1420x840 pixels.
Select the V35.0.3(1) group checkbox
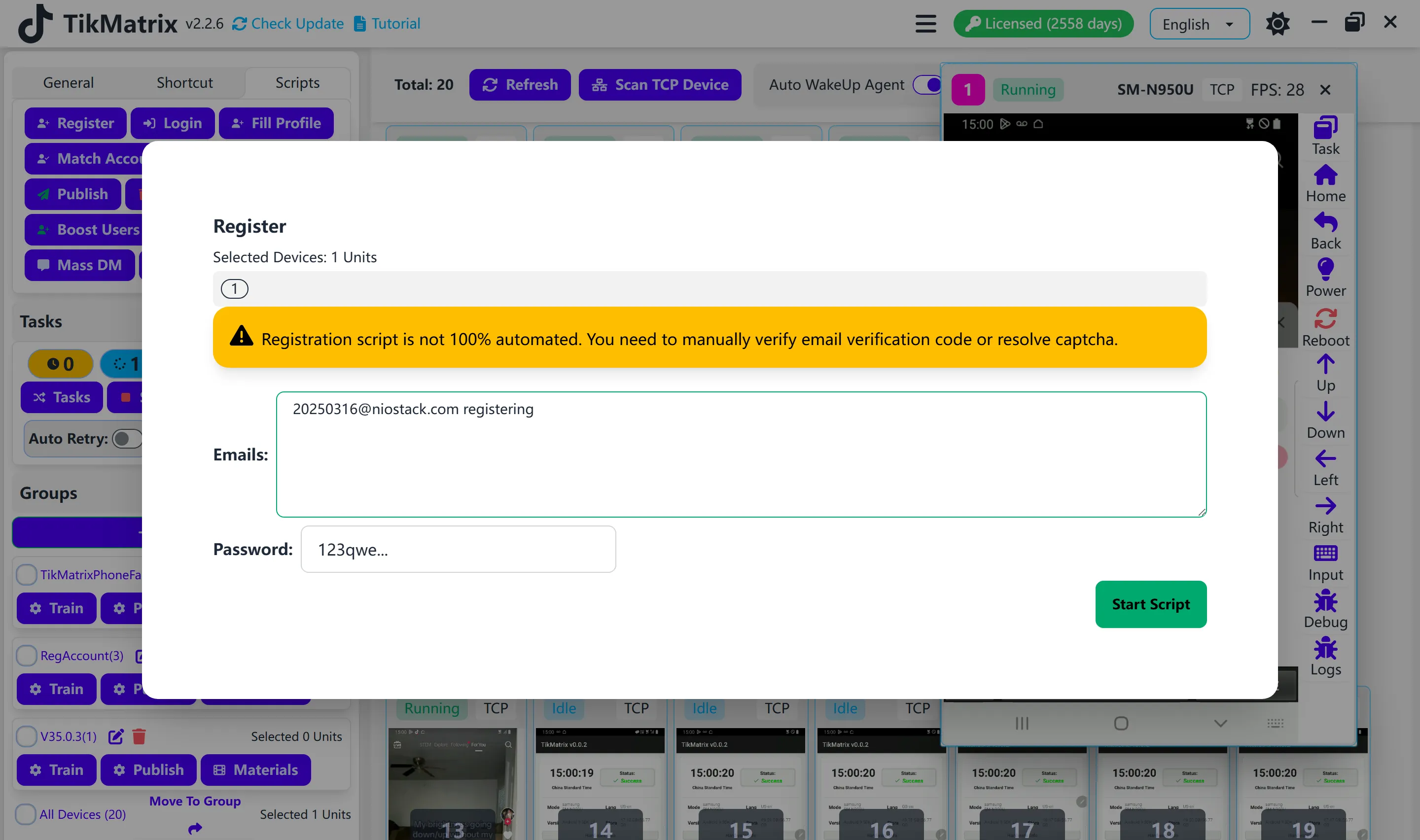click(26, 736)
